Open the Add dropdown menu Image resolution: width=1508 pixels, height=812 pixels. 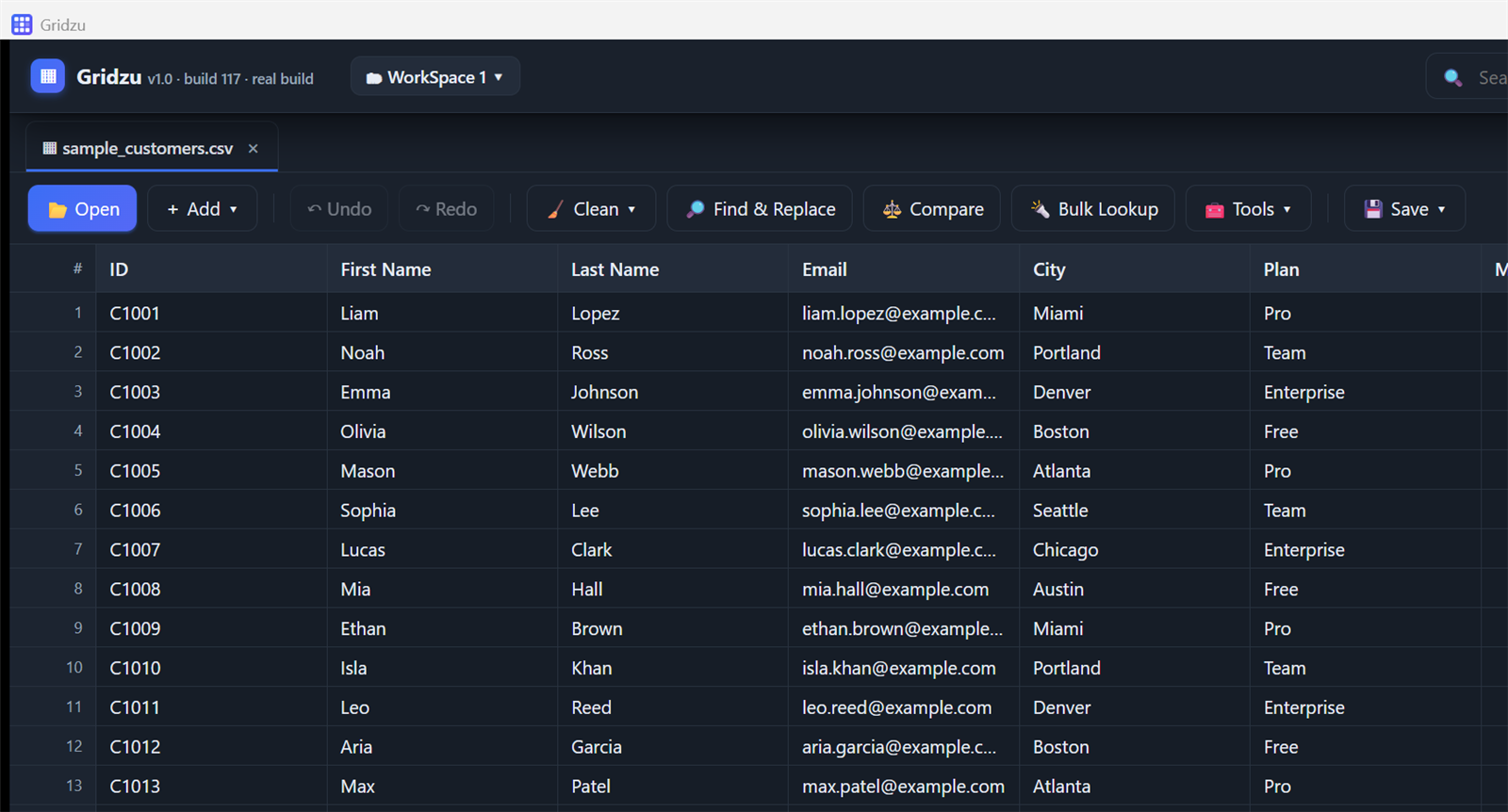click(x=202, y=209)
